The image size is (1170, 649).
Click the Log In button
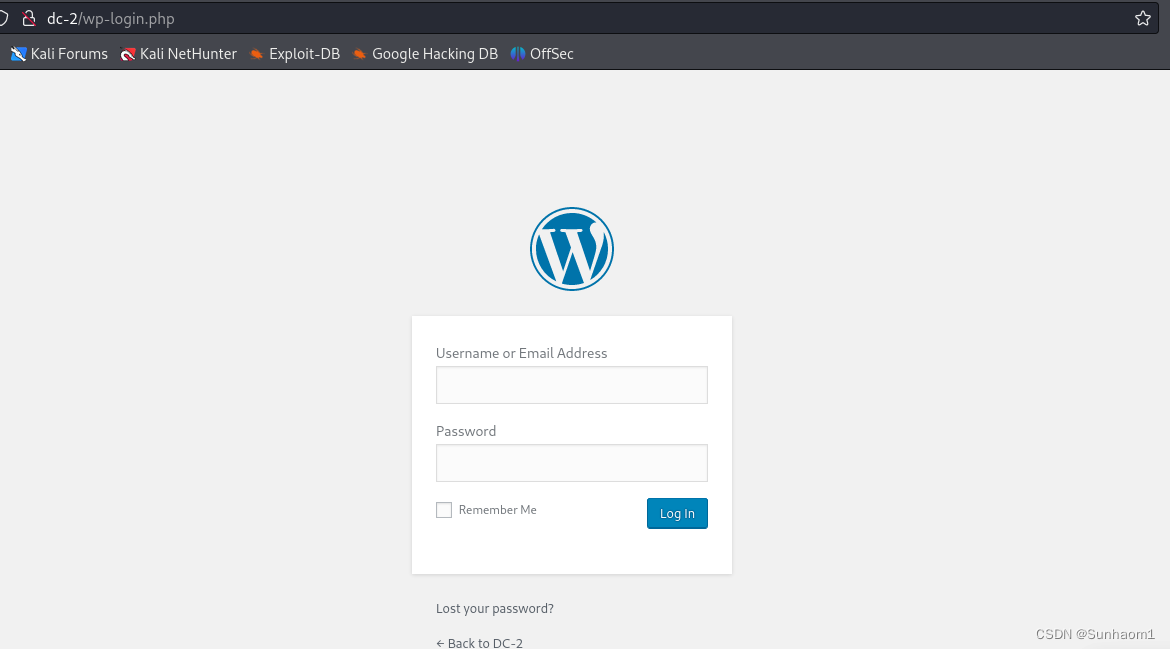pos(677,513)
